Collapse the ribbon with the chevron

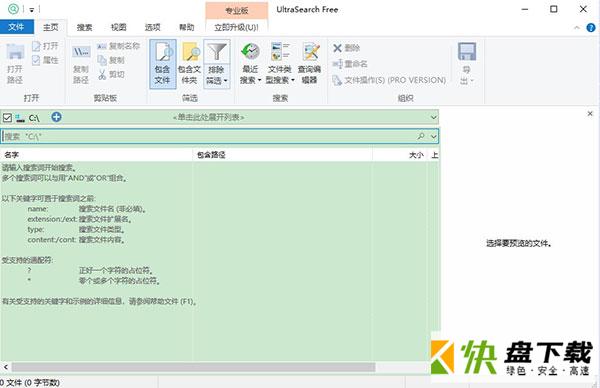pos(577,28)
